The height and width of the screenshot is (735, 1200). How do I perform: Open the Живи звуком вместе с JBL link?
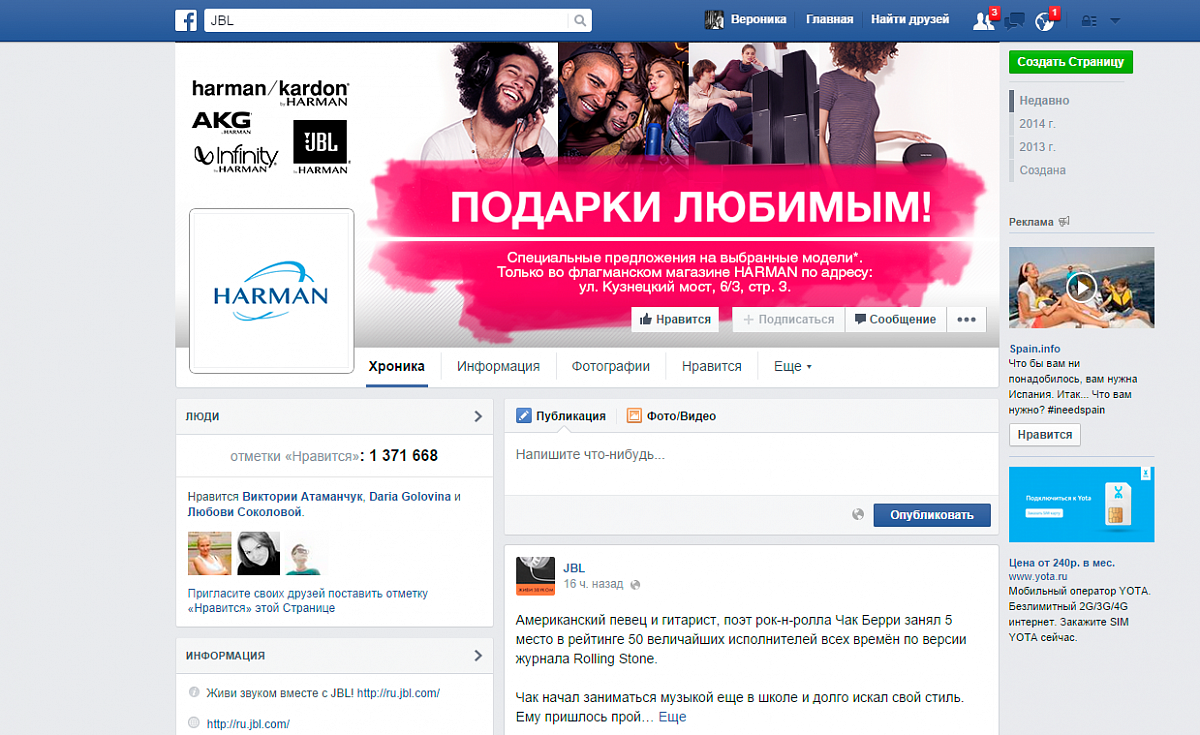(x=323, y=692)
